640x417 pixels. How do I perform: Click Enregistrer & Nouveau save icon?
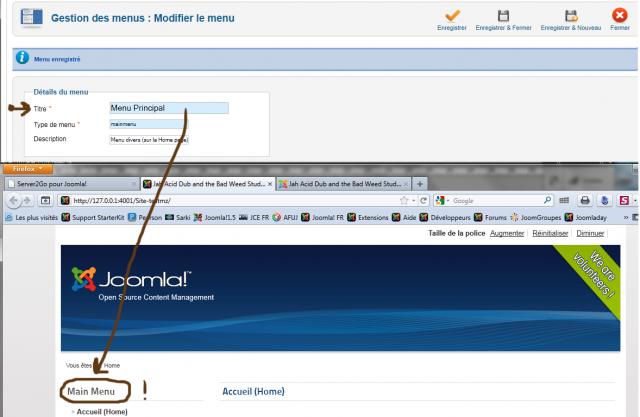[x=571, y=16]
